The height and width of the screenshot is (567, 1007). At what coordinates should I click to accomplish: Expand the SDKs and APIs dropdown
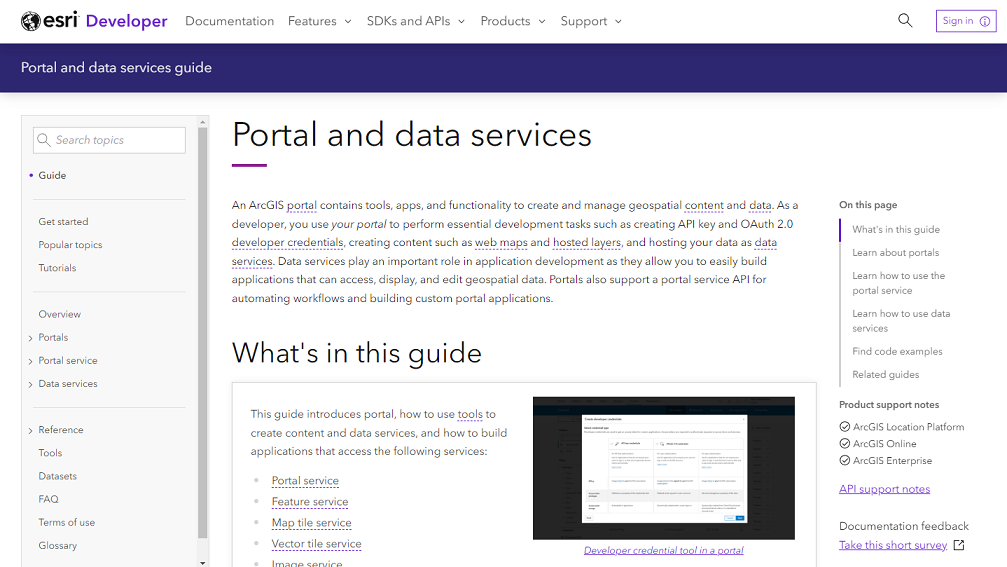(x=416, y=21)
